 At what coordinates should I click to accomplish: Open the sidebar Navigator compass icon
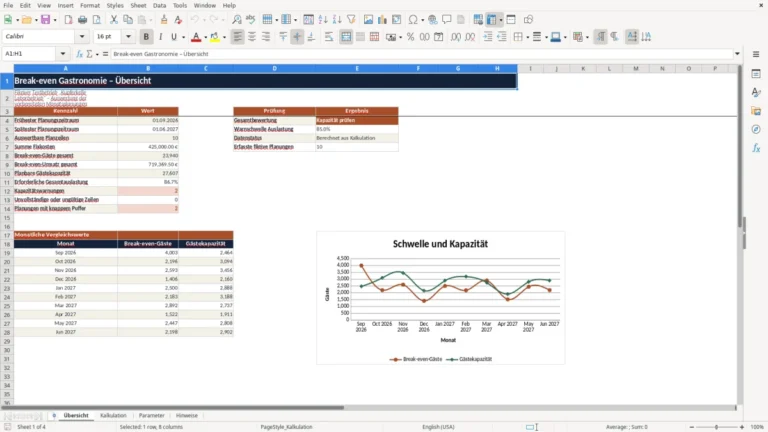coord(756,129)
